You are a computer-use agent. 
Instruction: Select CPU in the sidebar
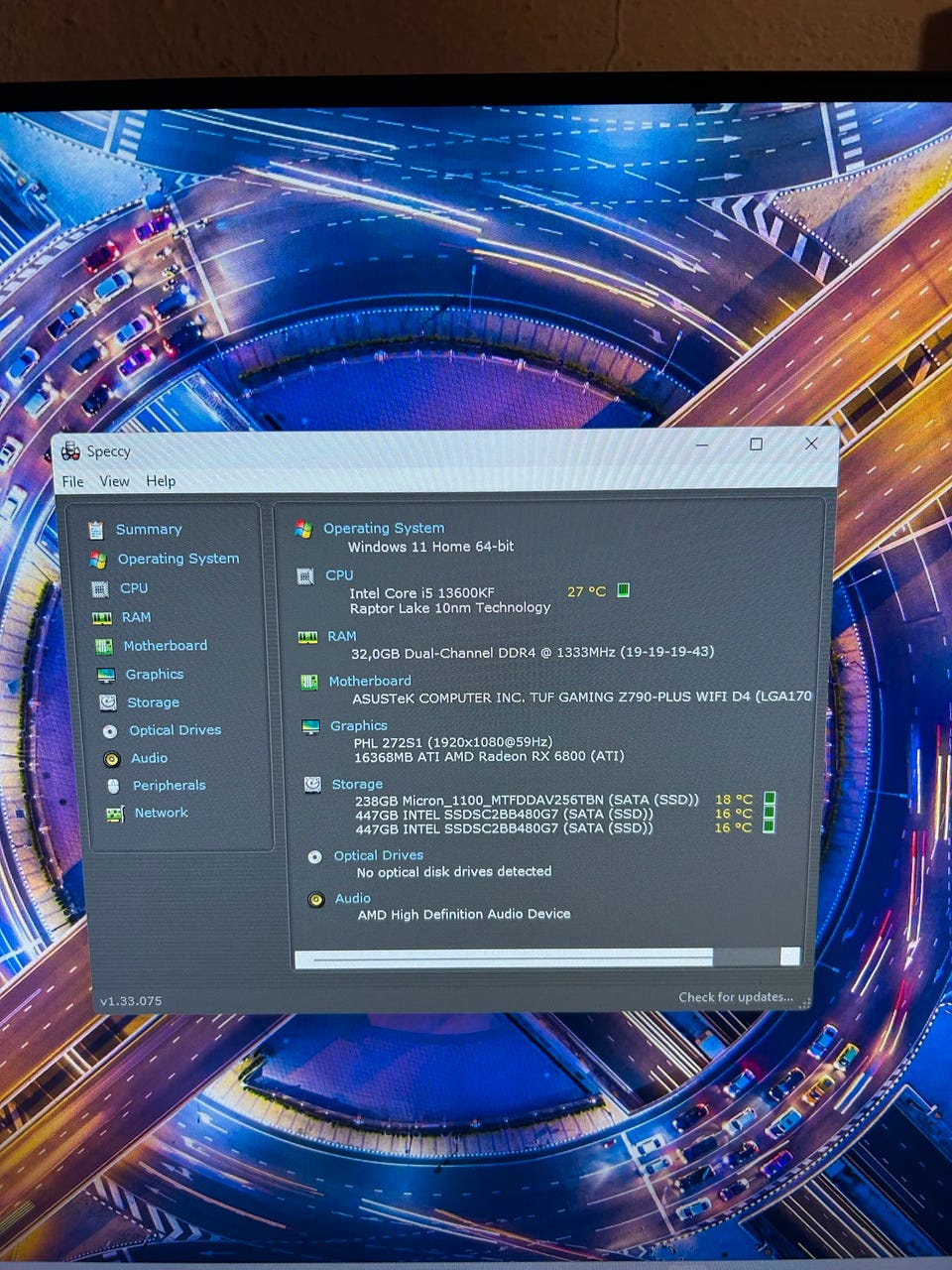[134, 588]
